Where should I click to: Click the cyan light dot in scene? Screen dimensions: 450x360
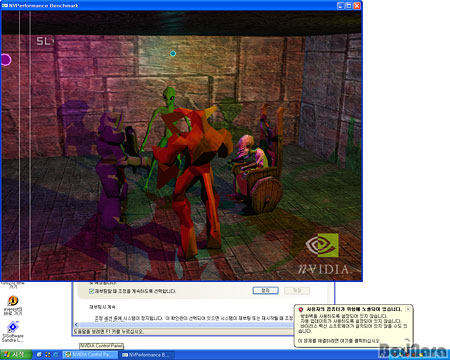point(173,53)
